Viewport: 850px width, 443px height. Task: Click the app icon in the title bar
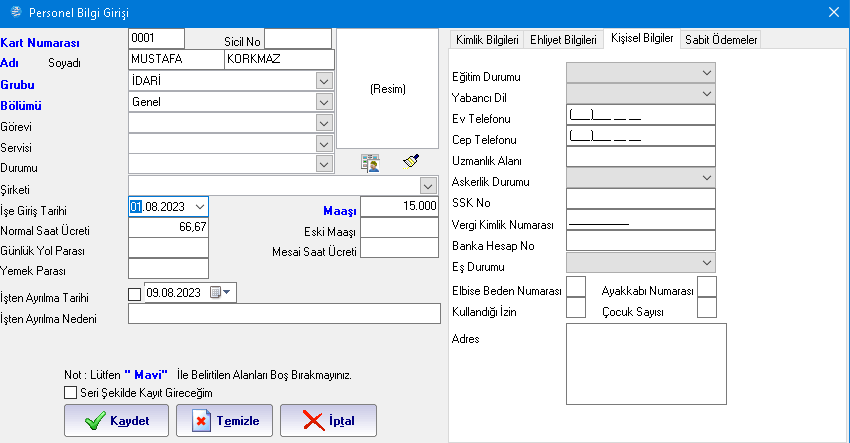13,12
